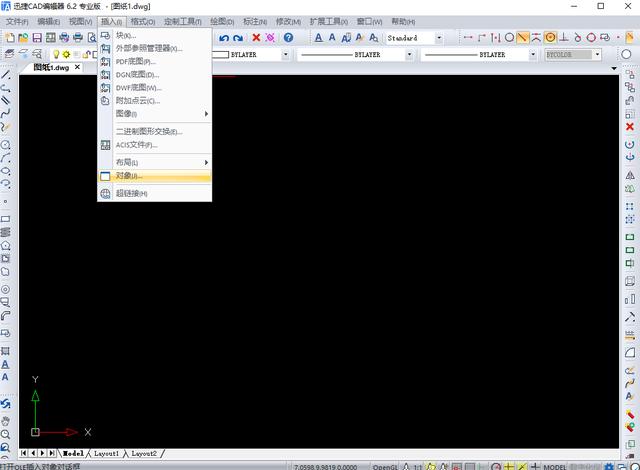Select the Rectangle tool in left toolbar
640x470 pixels.
pos(5,219)
